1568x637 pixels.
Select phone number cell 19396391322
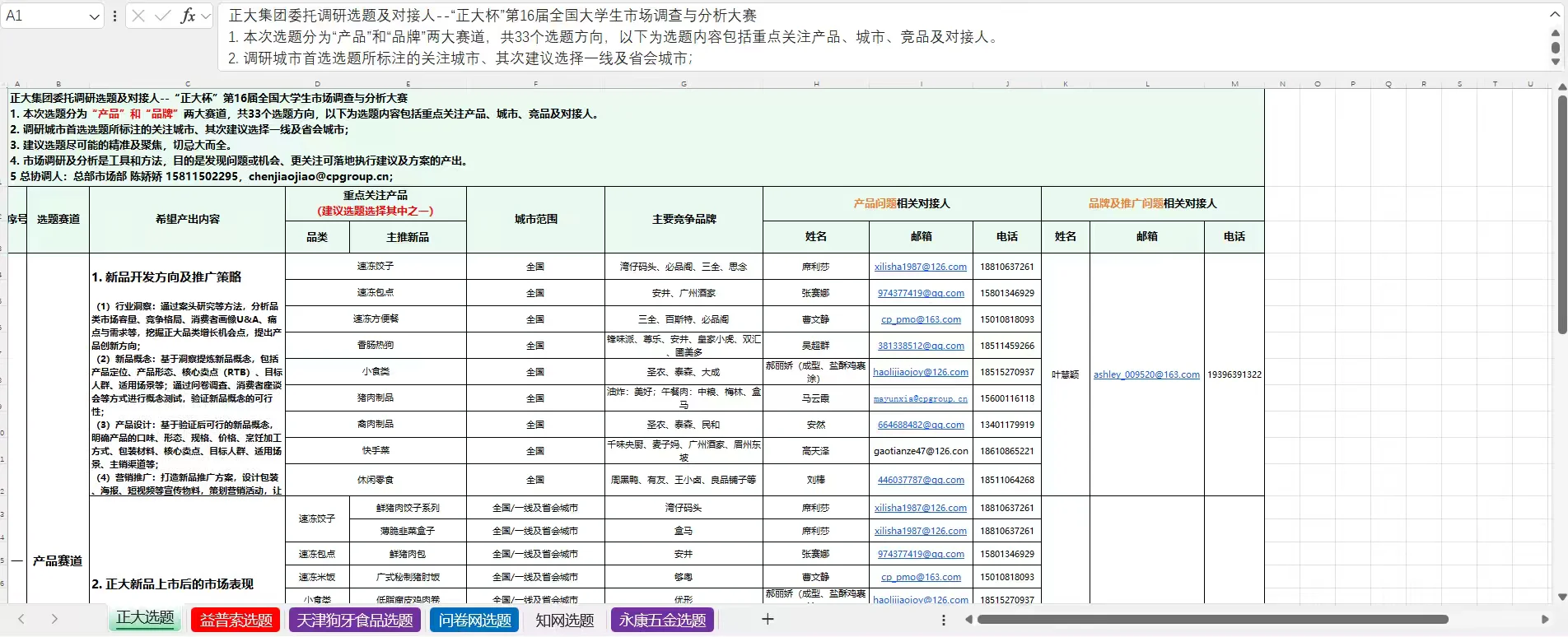[1234, 374]
